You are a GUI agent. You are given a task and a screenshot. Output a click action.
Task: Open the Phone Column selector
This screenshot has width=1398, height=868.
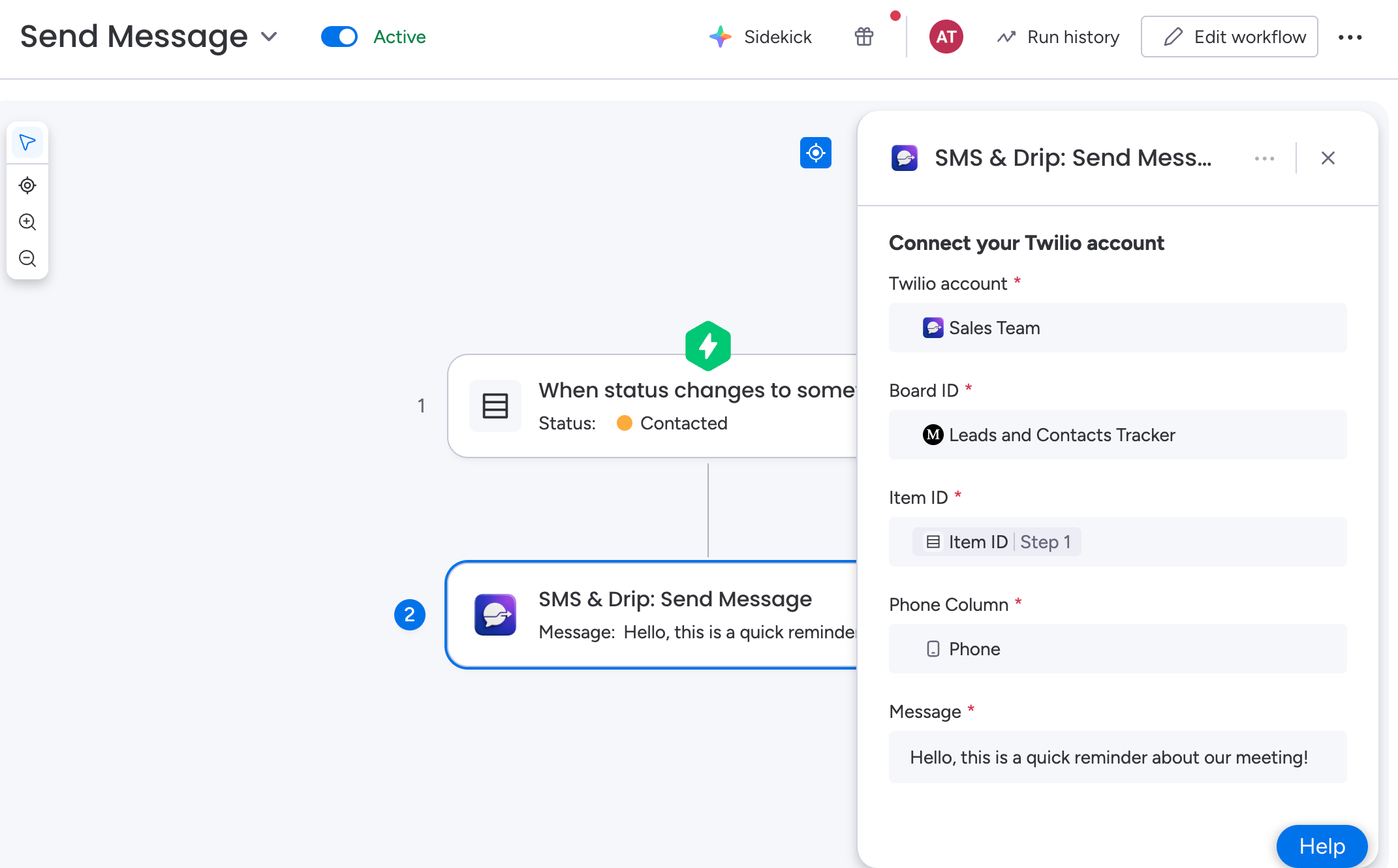(1117, 649)
